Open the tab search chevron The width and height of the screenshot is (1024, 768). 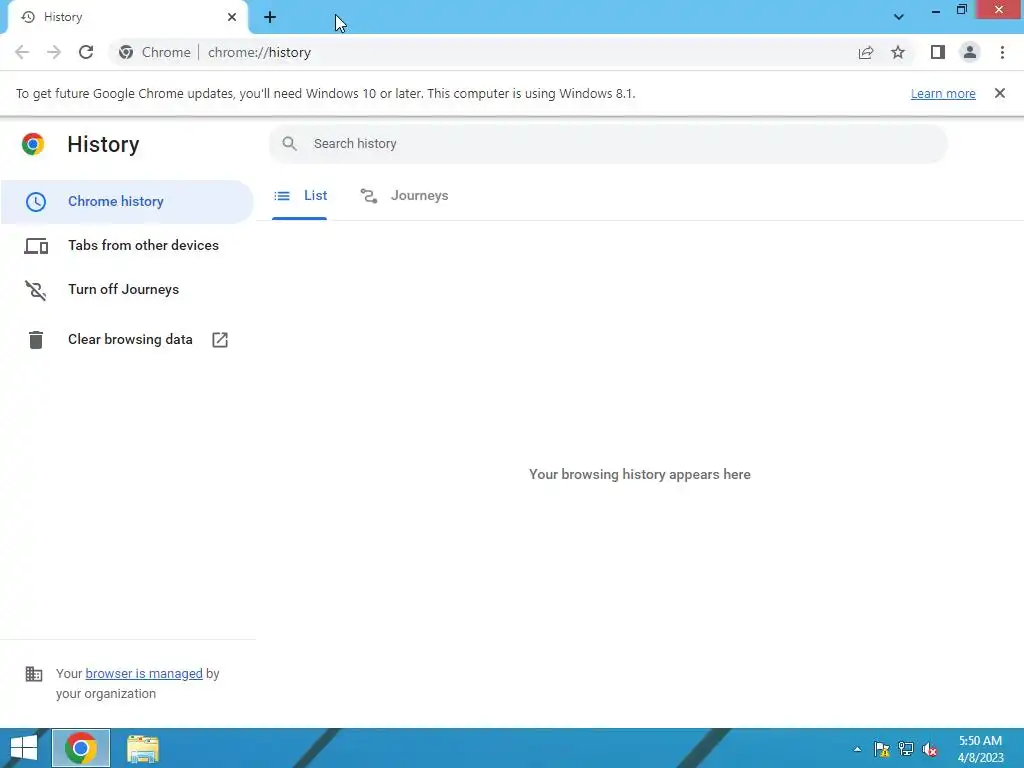[899, 17]
